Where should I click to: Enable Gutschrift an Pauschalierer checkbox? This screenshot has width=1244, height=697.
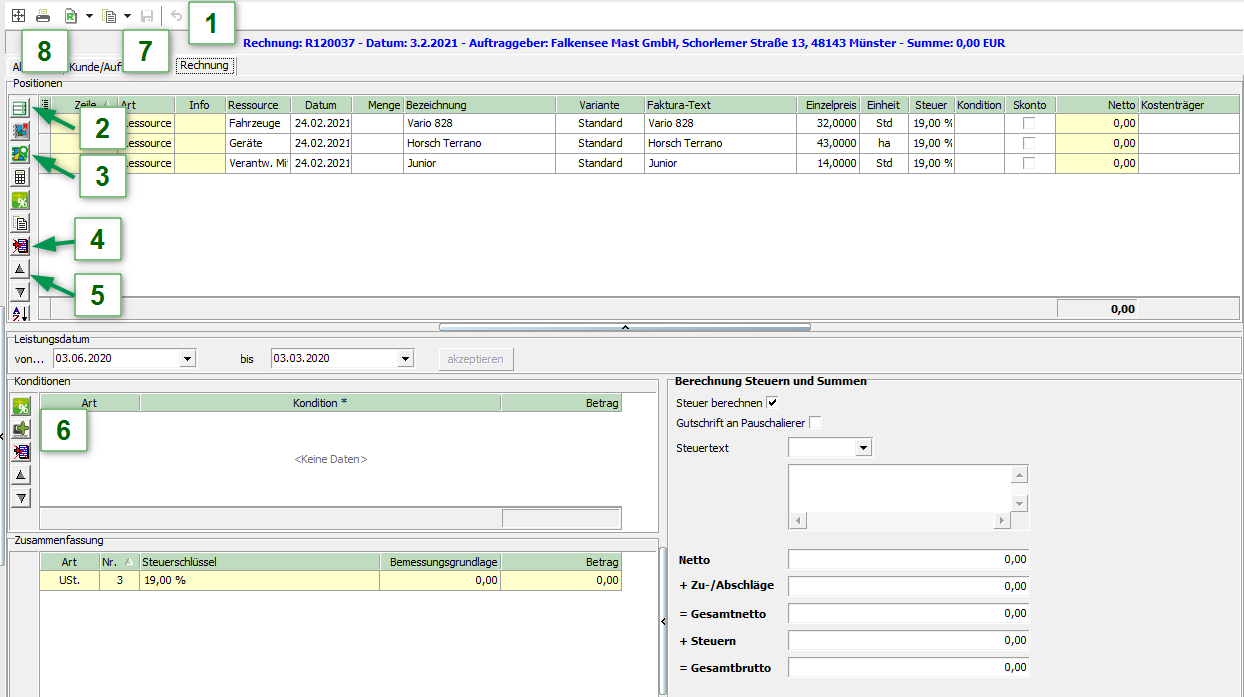(x=815, y=423)
